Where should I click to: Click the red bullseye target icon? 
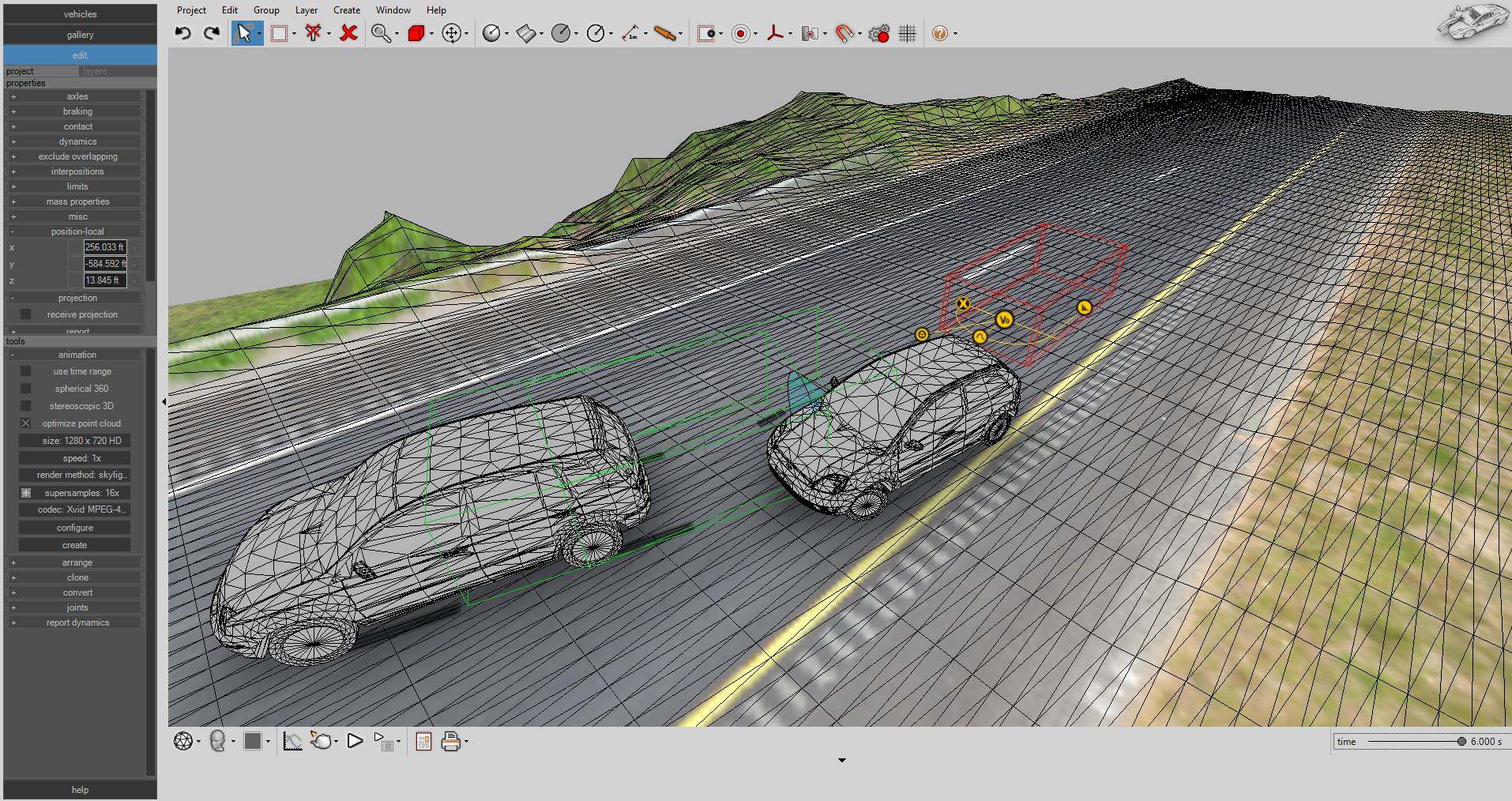pyautogui.click(x=740, y=33)
